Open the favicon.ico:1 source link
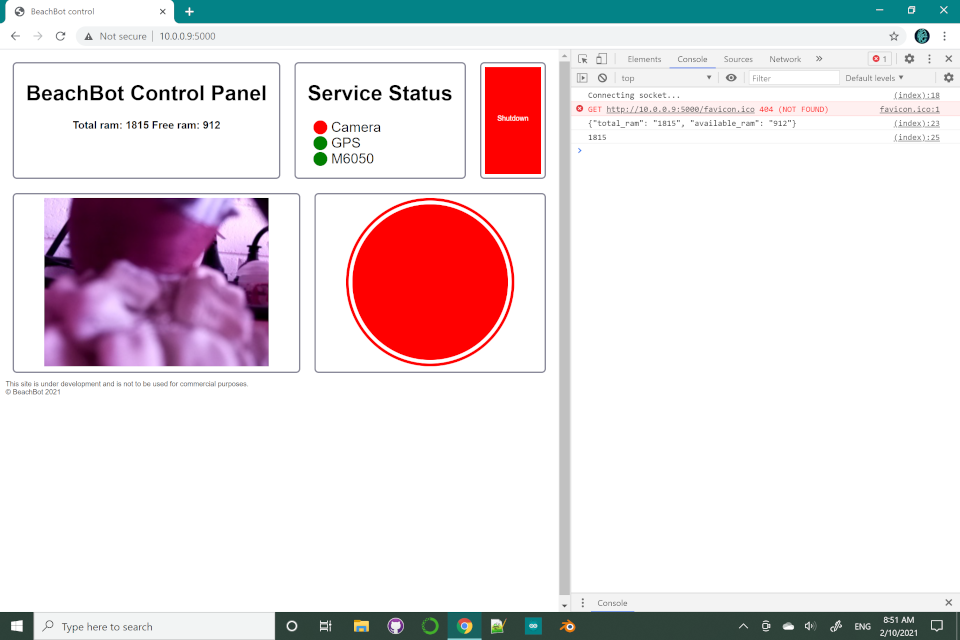Image resolution: width=960 pixels, height=640 pixels. [x=909, y=109]
